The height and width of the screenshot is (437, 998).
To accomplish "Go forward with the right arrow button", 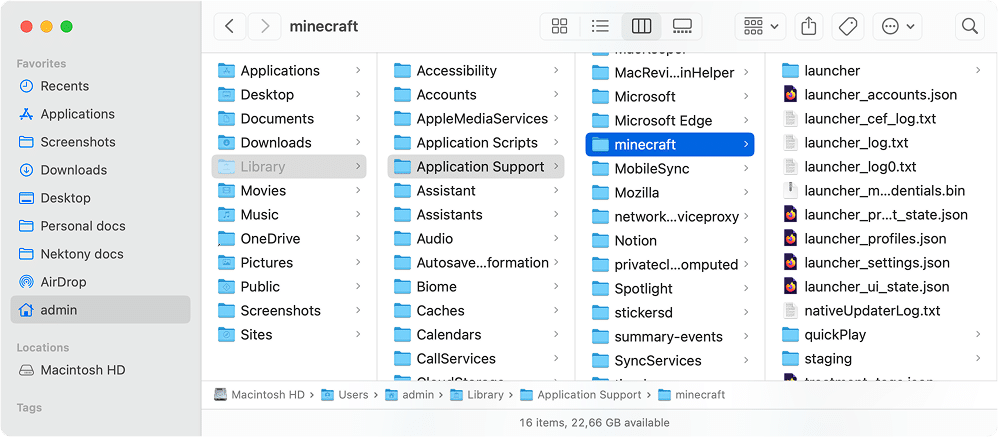I will click(x=264, y=26).
